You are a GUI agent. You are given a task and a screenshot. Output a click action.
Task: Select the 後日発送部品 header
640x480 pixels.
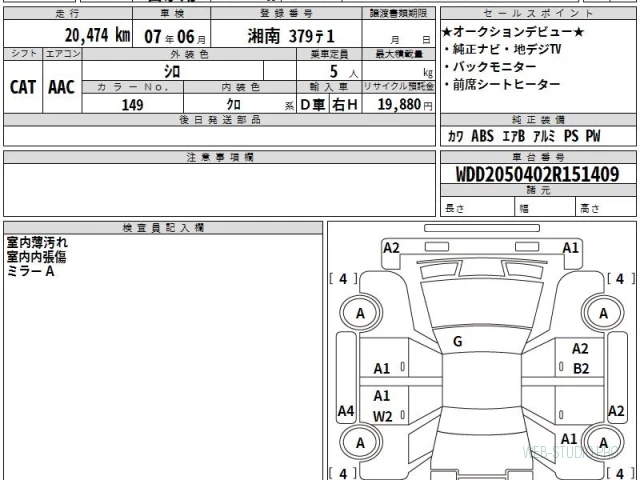[220, 120]
